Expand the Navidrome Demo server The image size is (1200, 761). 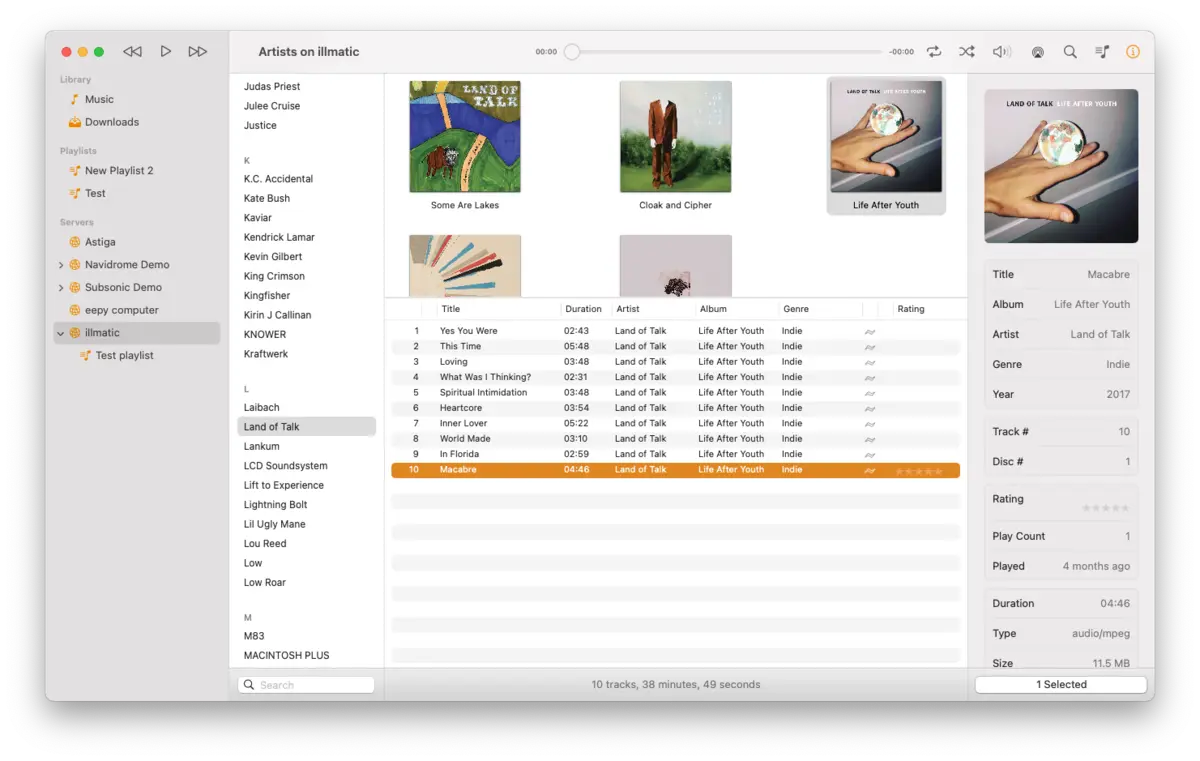tap(61, 265)
